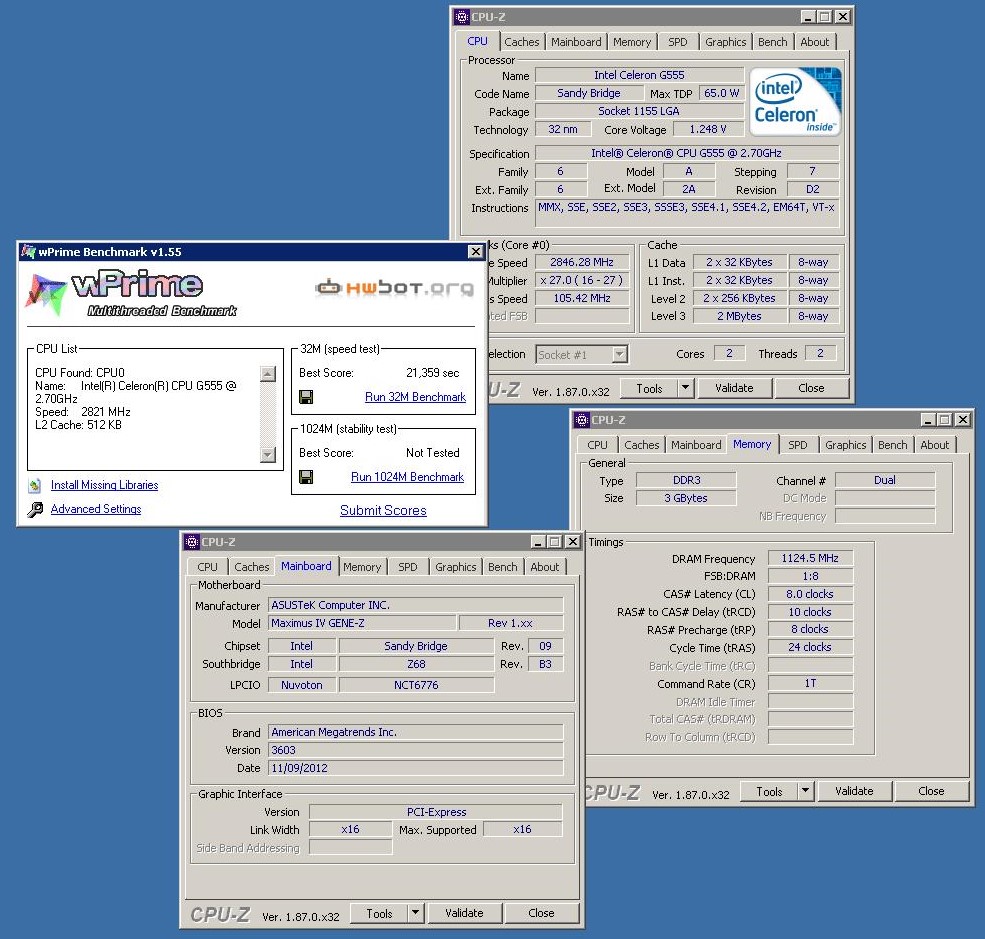Screen dimensions: 985x939
Task: Click the CPU List scroll down arrow
Action: pyautogui.click(x=268, y=455)
